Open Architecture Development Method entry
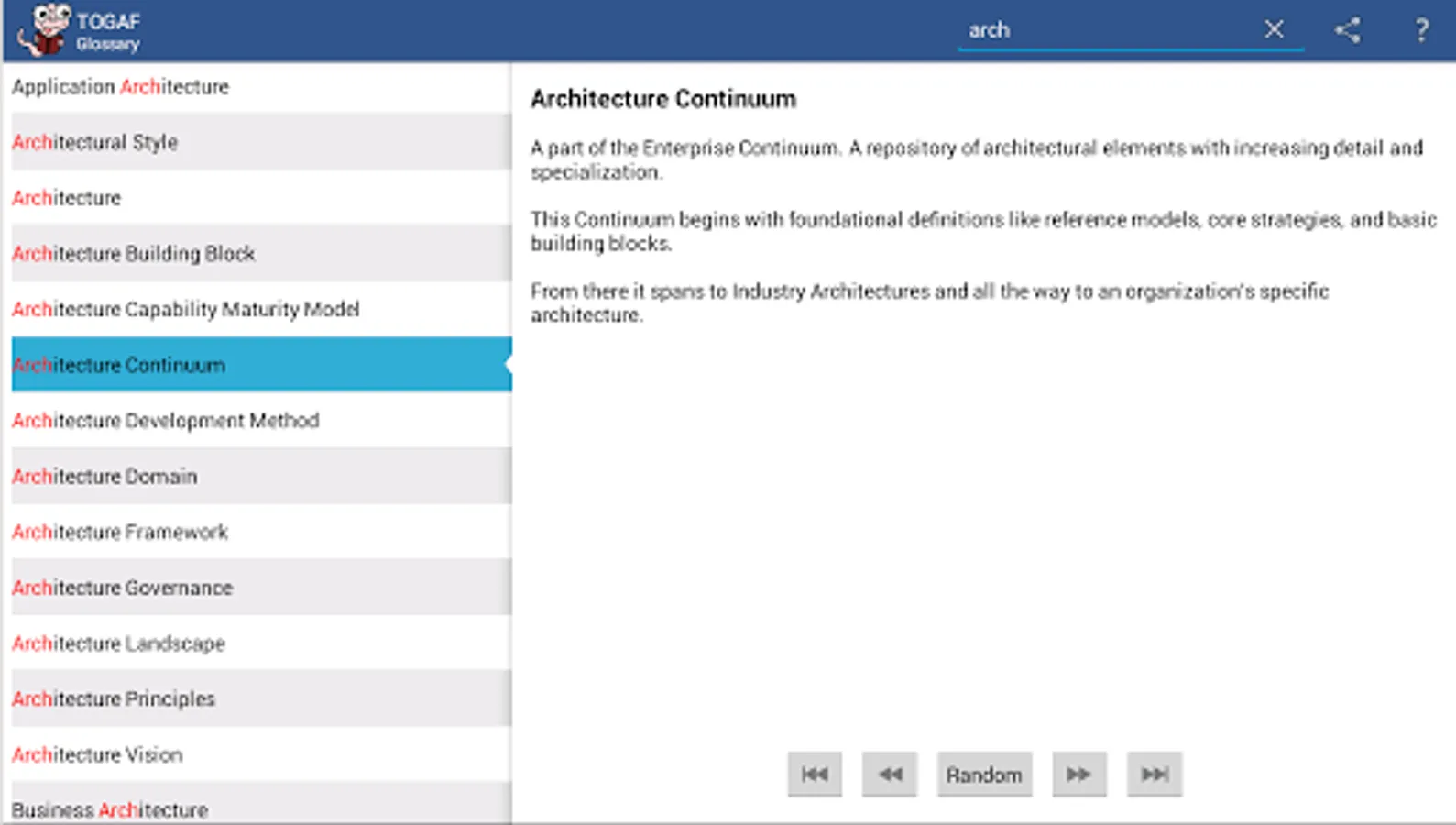The width and height of the screenshot is (1456, 825). point(261,421)
